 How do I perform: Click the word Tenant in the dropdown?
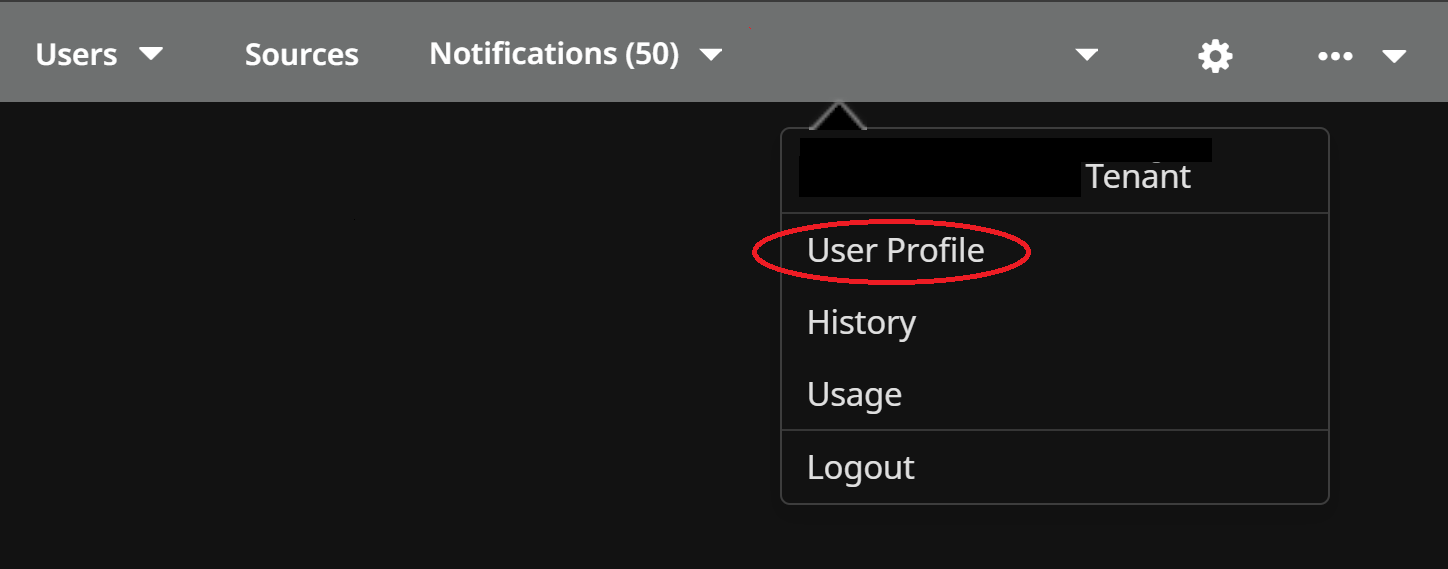[1138, 177]
